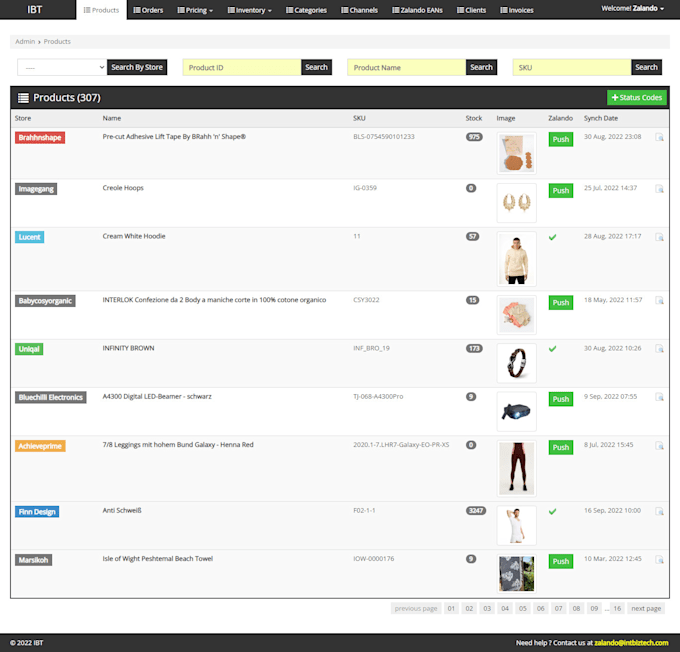The image size is (680, 652).
Task: Click the Marsikoh store label
Action: pos(33,560)
